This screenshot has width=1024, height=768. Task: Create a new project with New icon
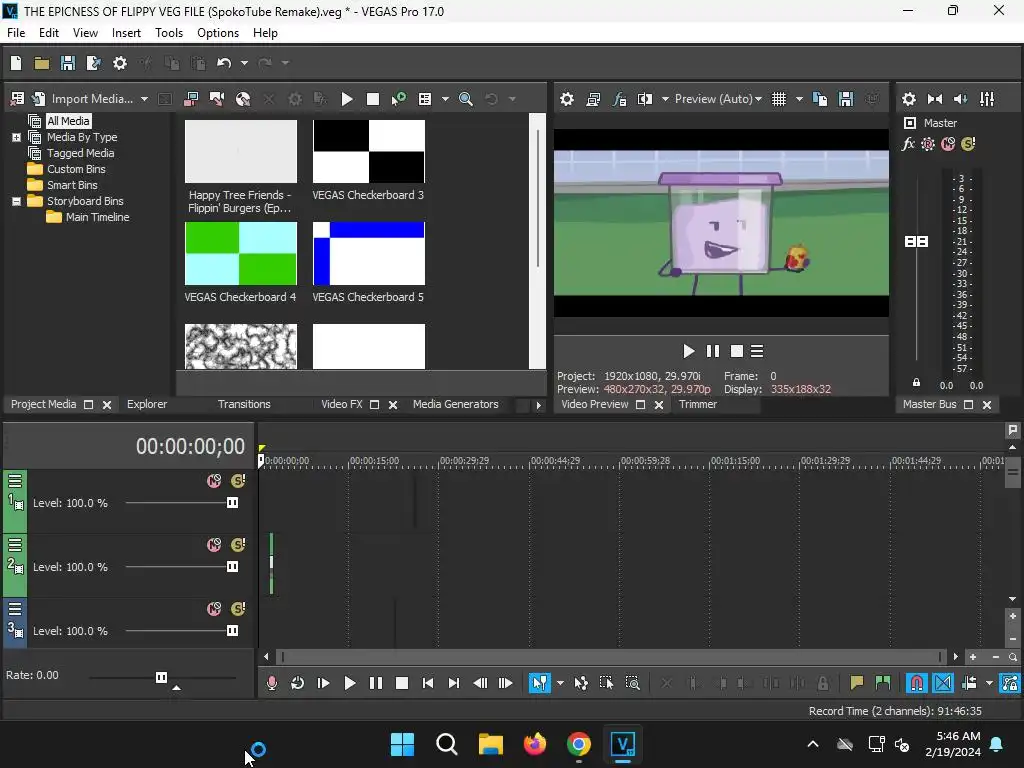(x=16, y=63)
